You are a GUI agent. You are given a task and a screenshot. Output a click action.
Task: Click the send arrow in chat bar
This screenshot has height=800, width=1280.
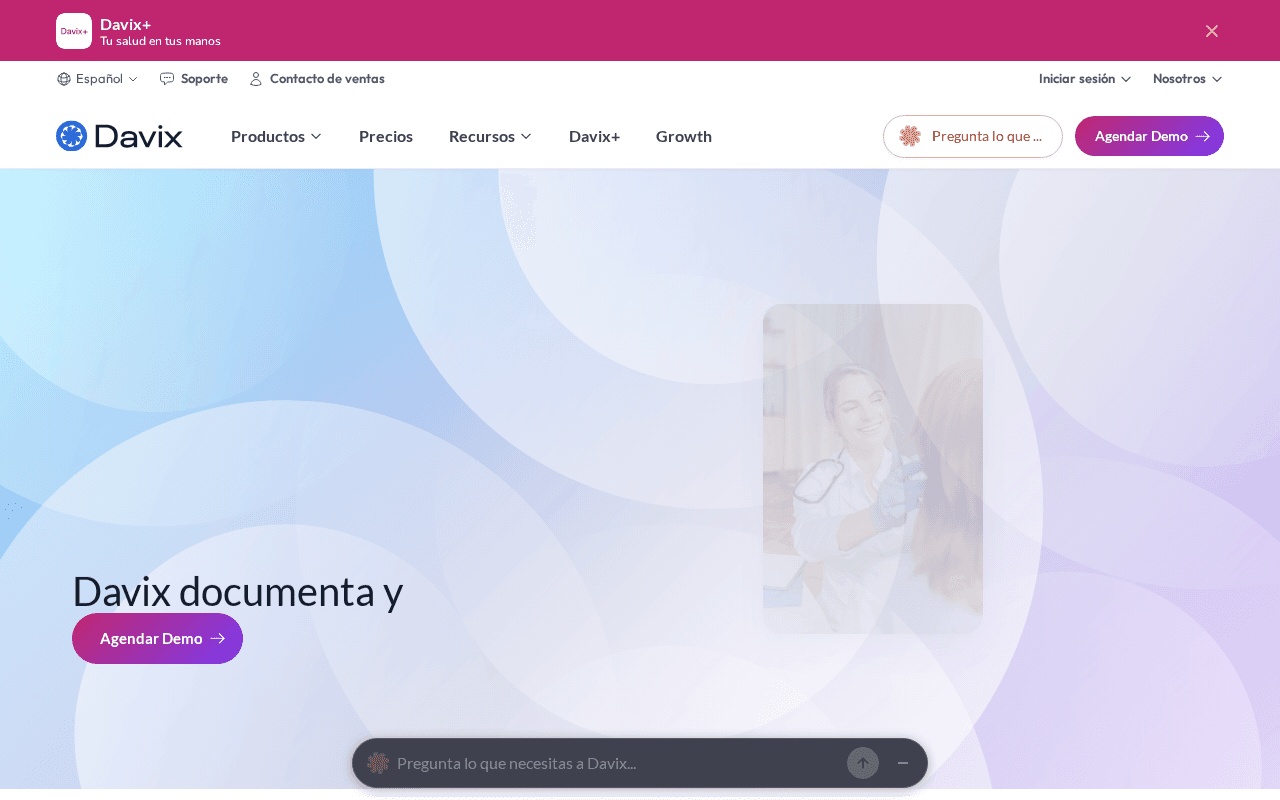[863, 763]
